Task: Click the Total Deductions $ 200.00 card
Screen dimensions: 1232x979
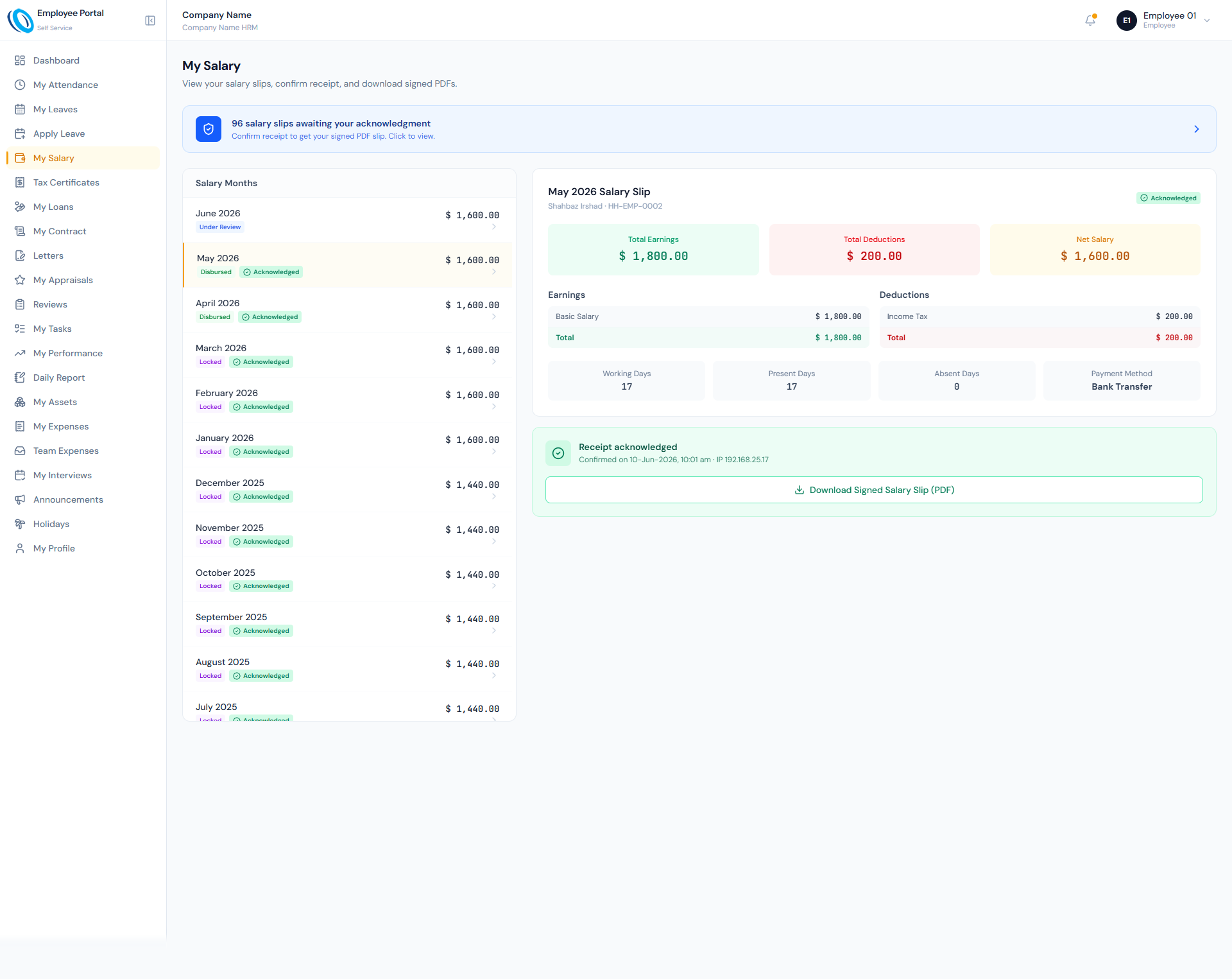Action: [x=874, y=250]
